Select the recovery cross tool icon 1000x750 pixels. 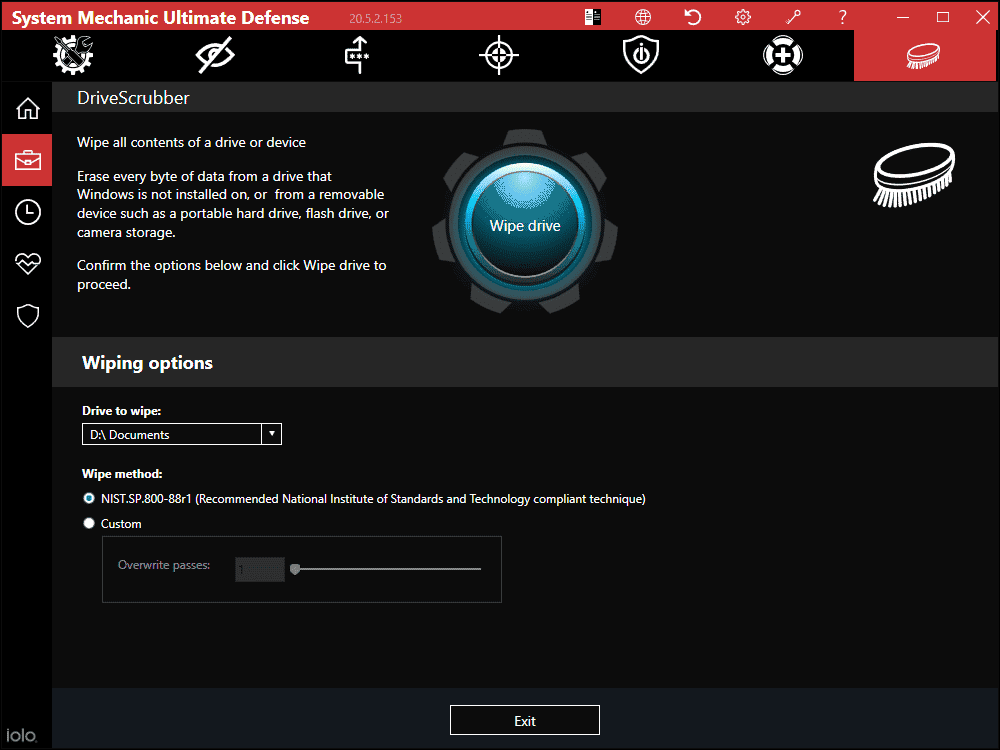782,55
